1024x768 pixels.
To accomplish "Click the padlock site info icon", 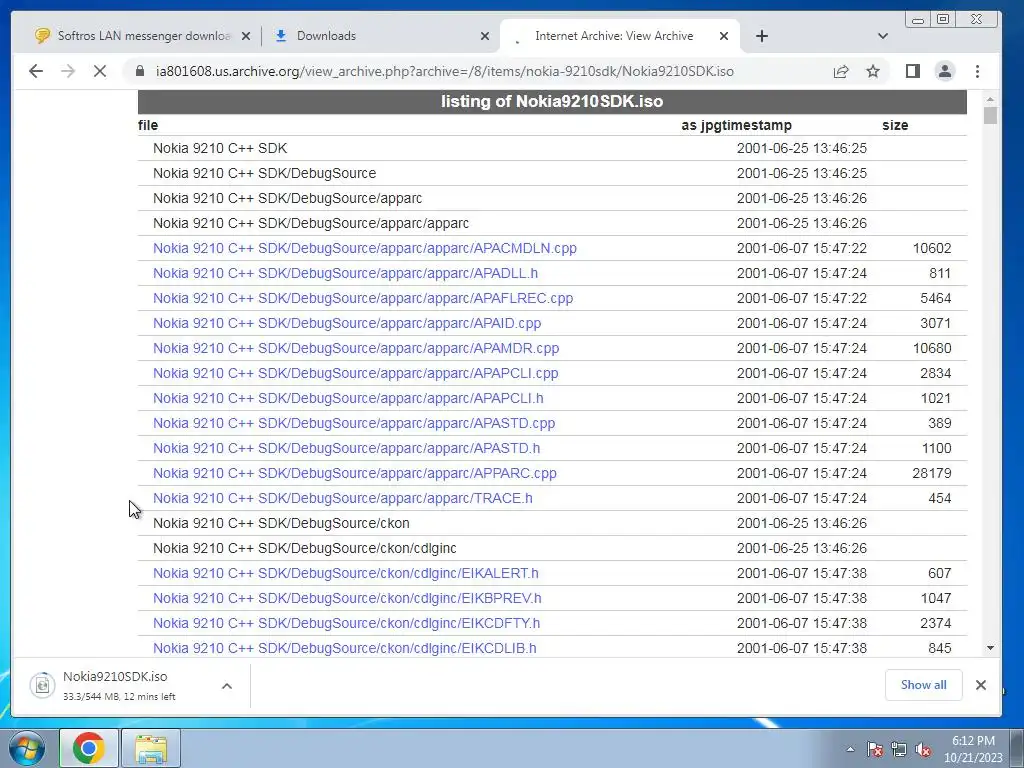I will pos(140,71).
